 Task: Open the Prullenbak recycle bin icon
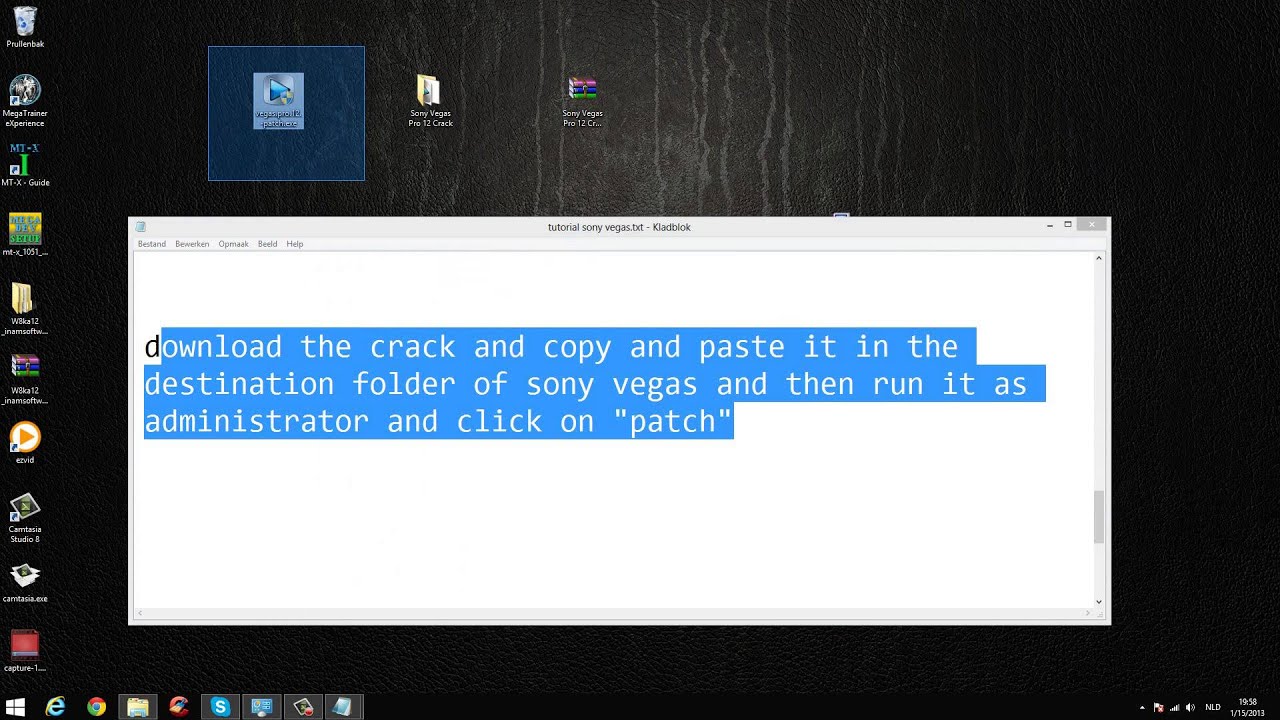point(25,27)
